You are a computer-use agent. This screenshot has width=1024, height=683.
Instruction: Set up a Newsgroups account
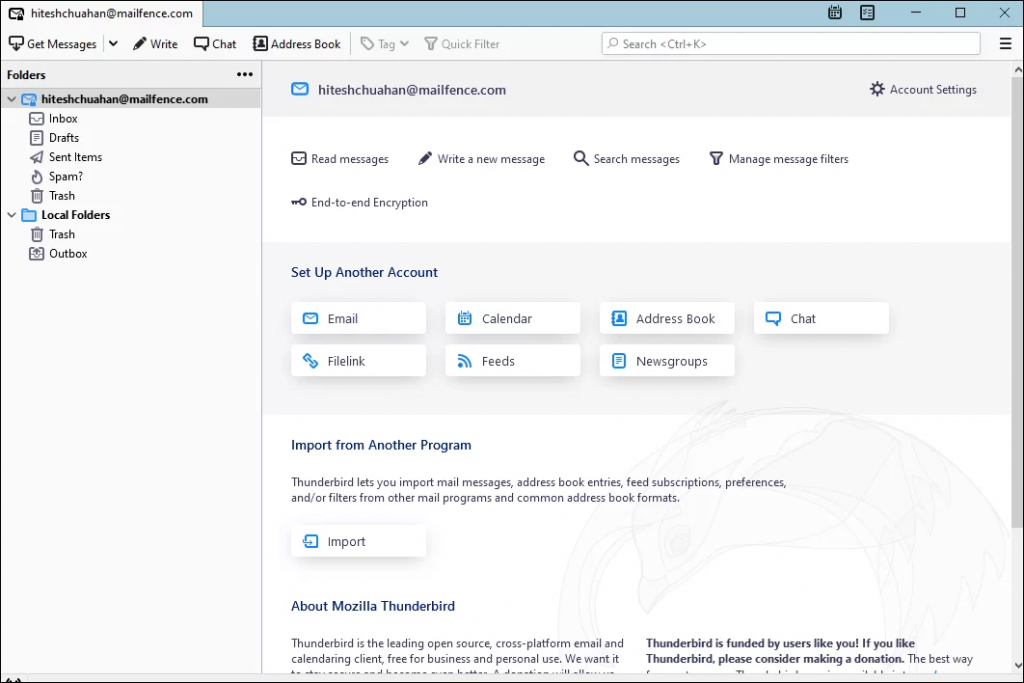coord(667,361)
